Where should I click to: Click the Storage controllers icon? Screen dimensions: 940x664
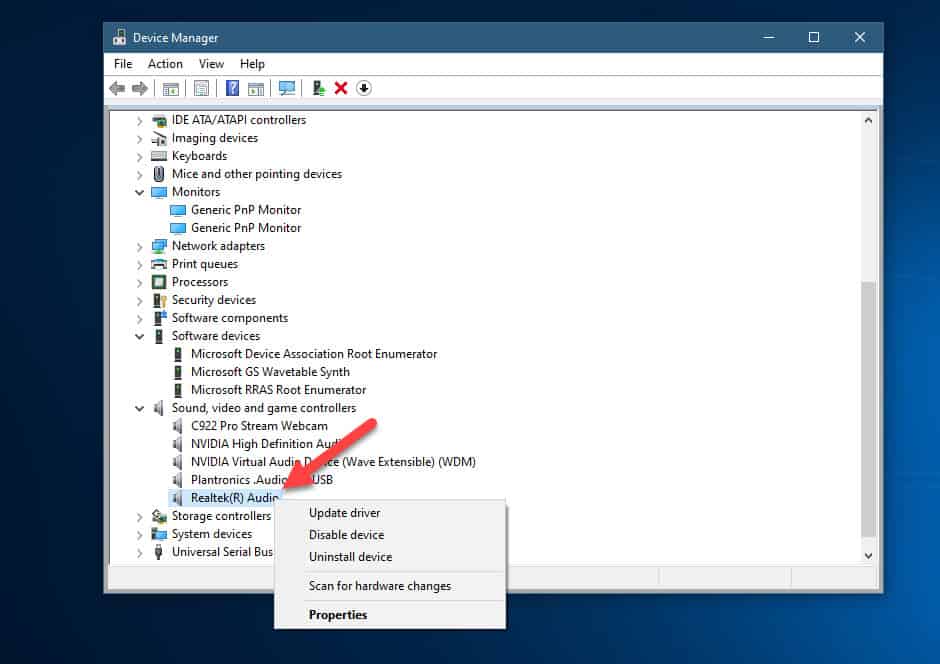(x=159, y=516)
